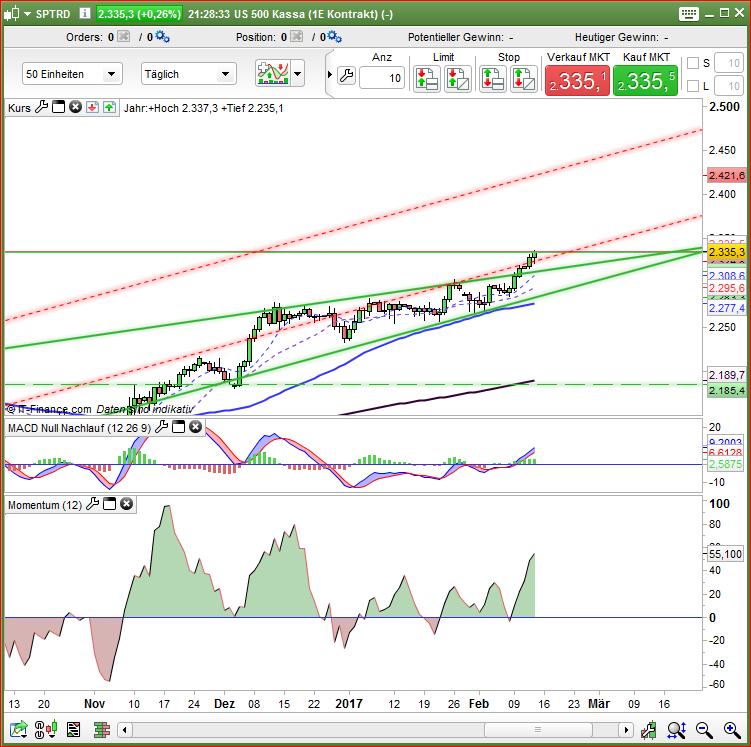Close the Kurs price panel
Image resolution: width=751 pixels, height=747 pixels.
pos(75,107)
